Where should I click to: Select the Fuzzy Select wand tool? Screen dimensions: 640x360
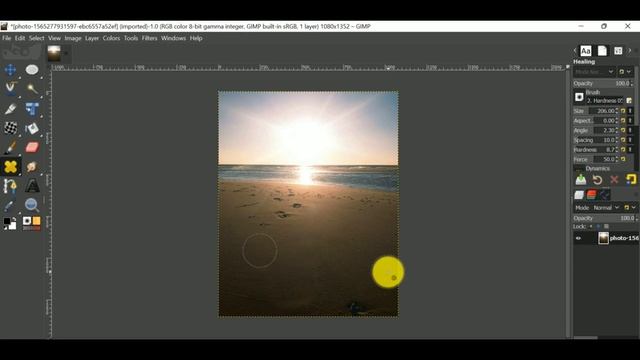click(x=32, y=89)
